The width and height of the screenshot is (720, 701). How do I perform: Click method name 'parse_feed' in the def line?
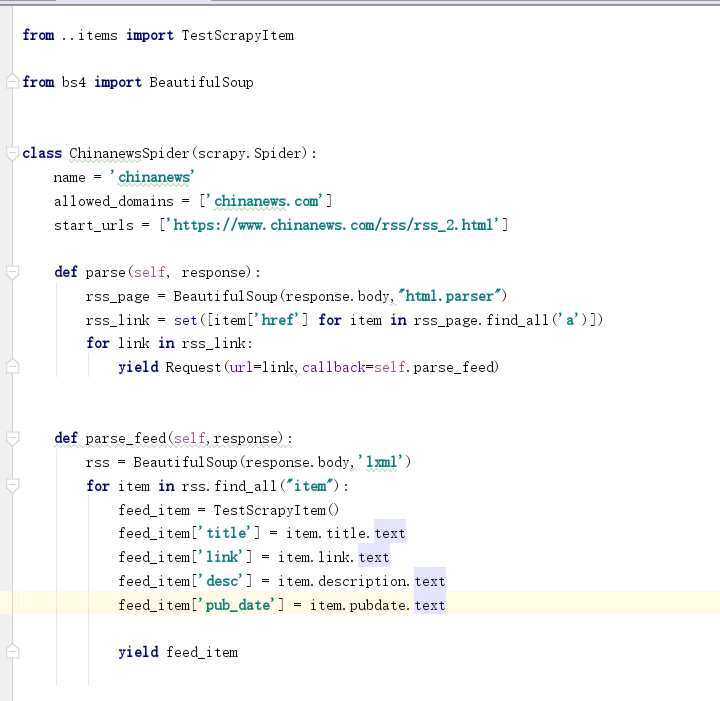coord(125,438)
